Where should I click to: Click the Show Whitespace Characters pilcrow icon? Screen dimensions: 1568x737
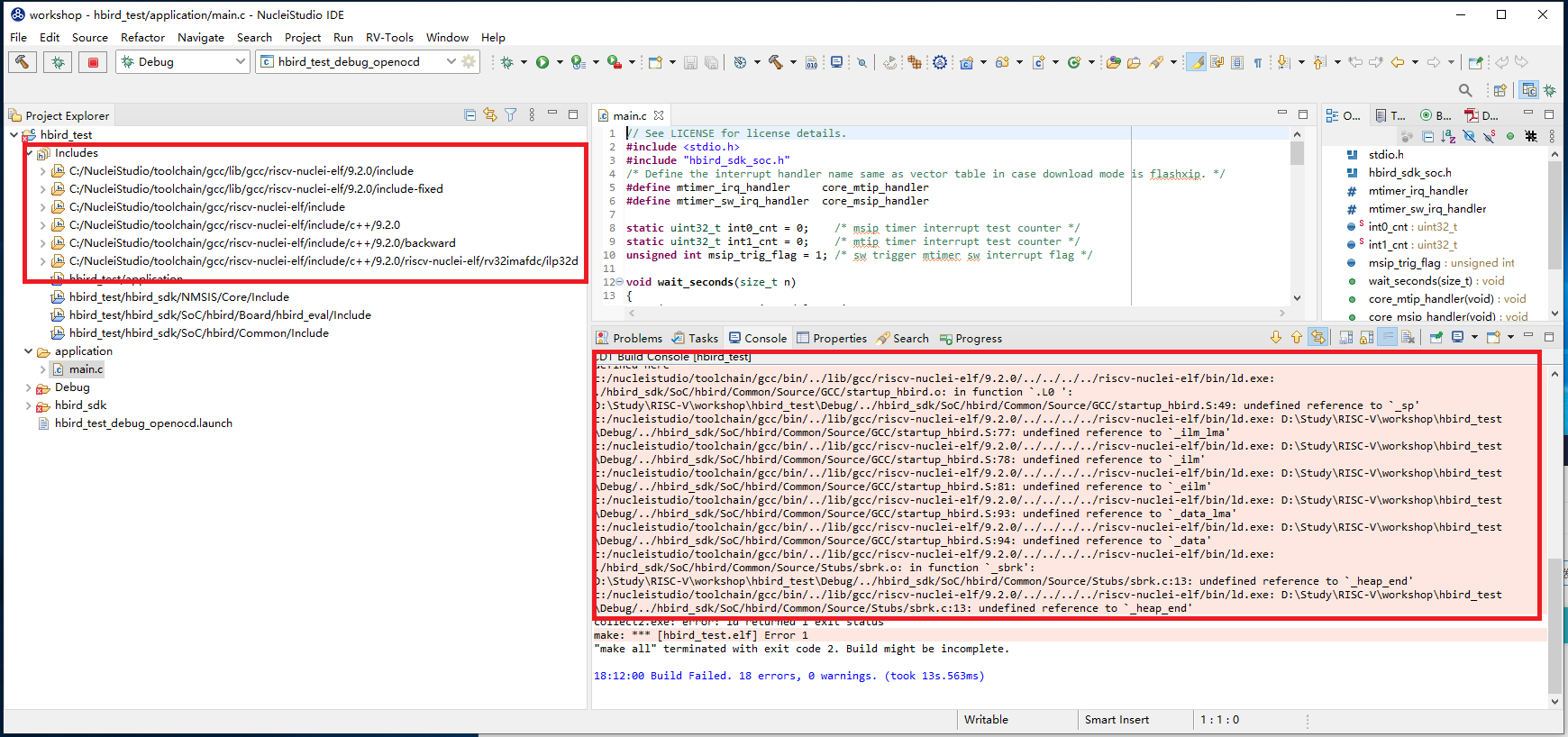[x=1257, y=62]
